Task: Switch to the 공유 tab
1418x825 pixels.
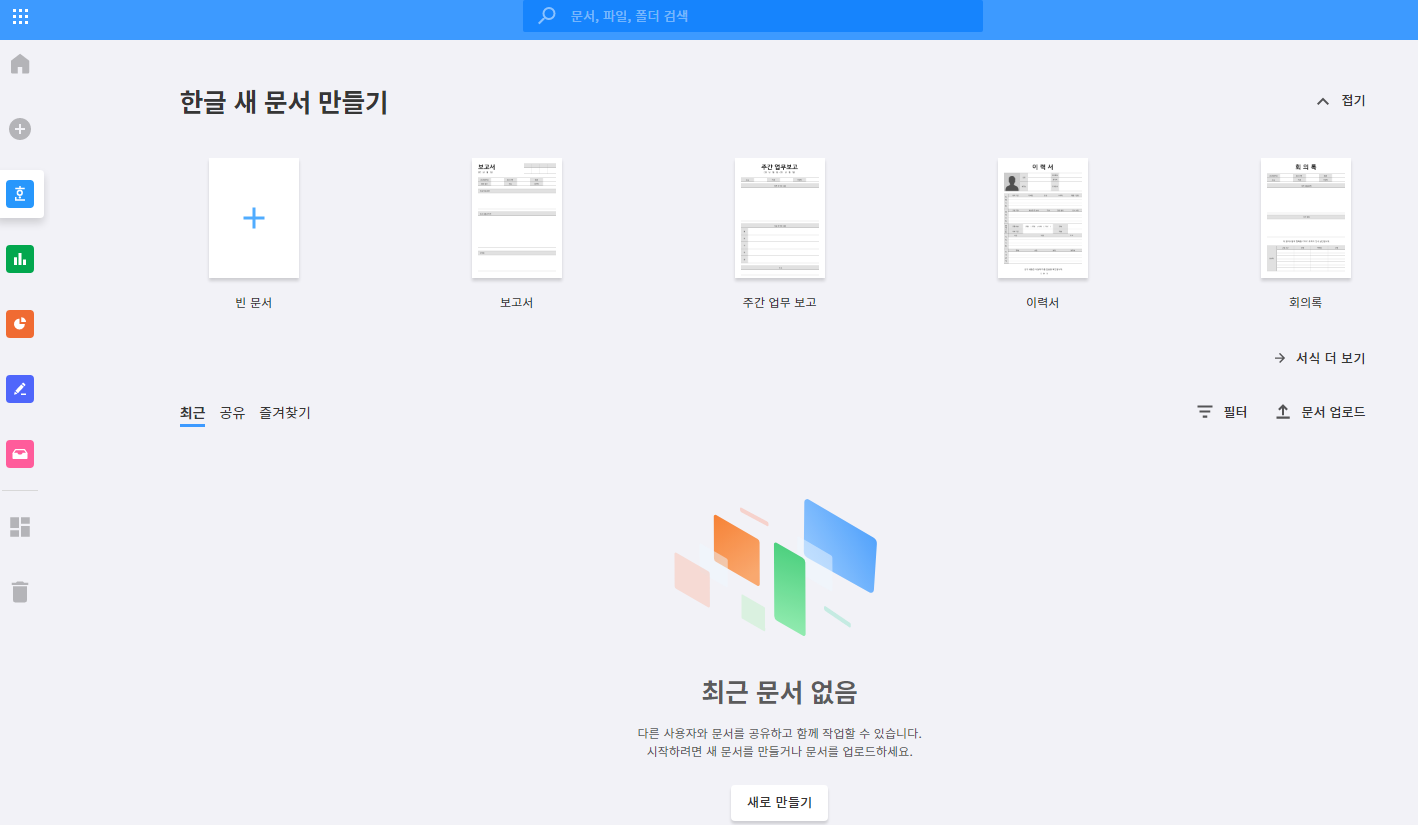Action: coord(233,411)
